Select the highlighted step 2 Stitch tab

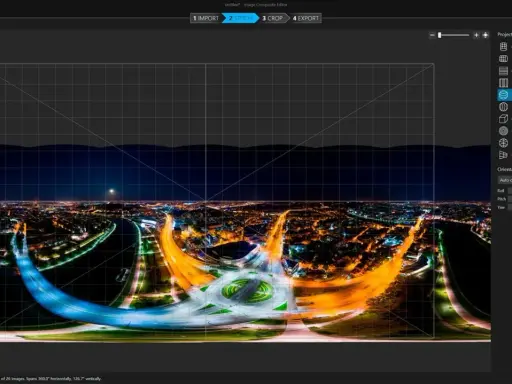click(x=240, y=18)
